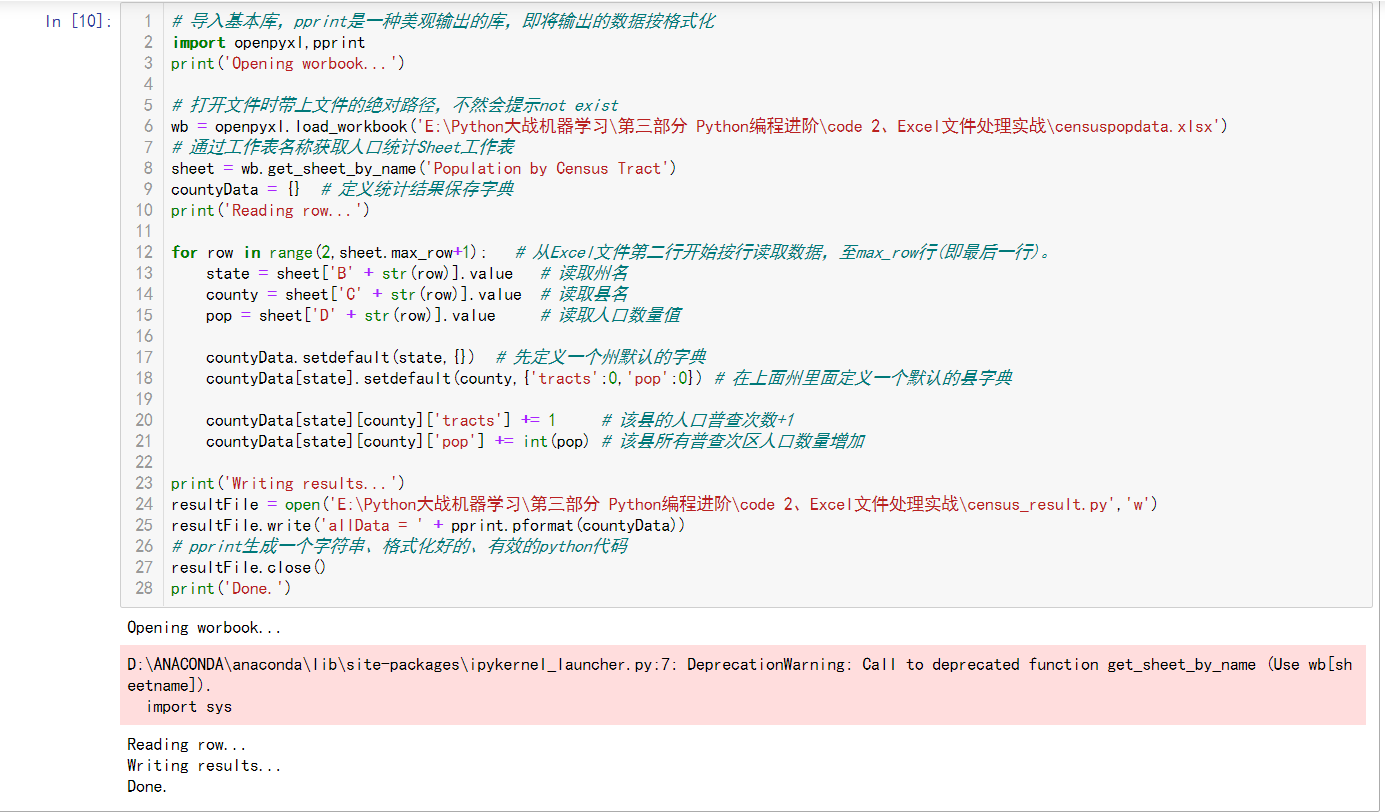Click the resultFile.write('allData = ' ...) line

pyautogui.click(x=428, y=525)
